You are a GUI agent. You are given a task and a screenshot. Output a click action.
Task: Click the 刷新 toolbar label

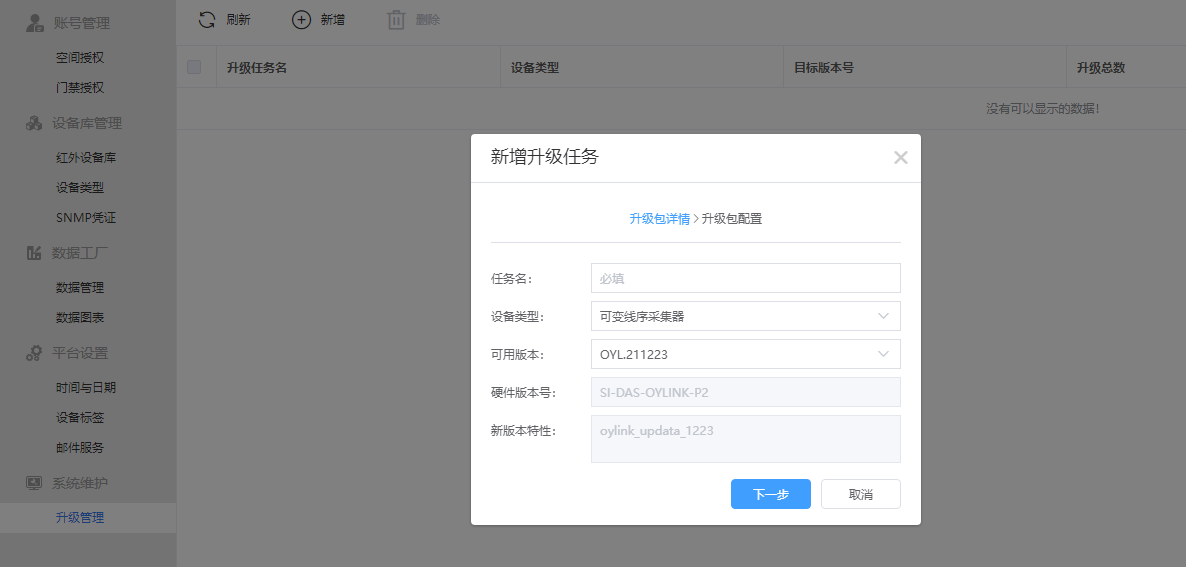point(238,20)
